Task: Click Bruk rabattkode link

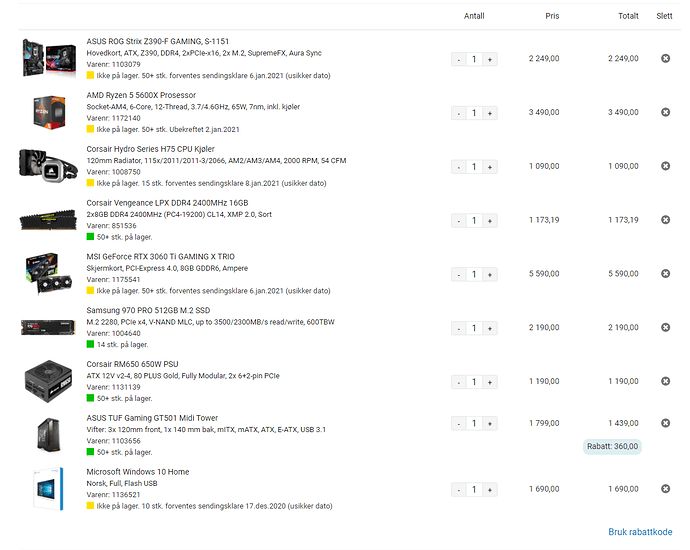Action: pos(640,532)
